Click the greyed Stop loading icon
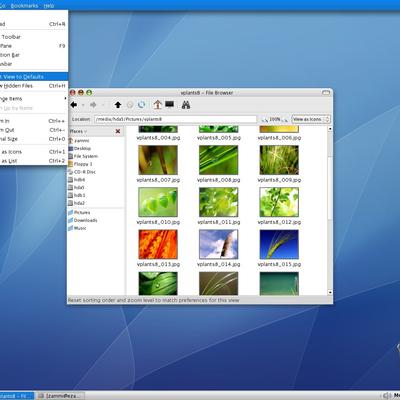This screenshot has height=400, width=400. point(130,105)
